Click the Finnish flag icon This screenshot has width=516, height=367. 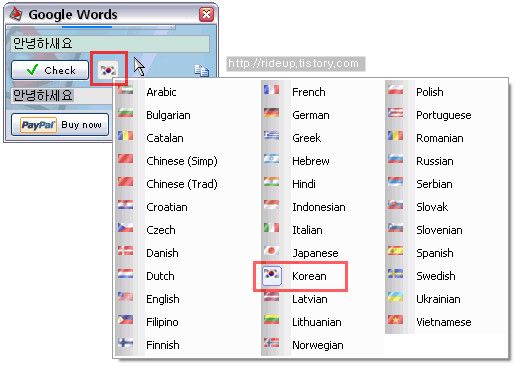coord(125,343)
